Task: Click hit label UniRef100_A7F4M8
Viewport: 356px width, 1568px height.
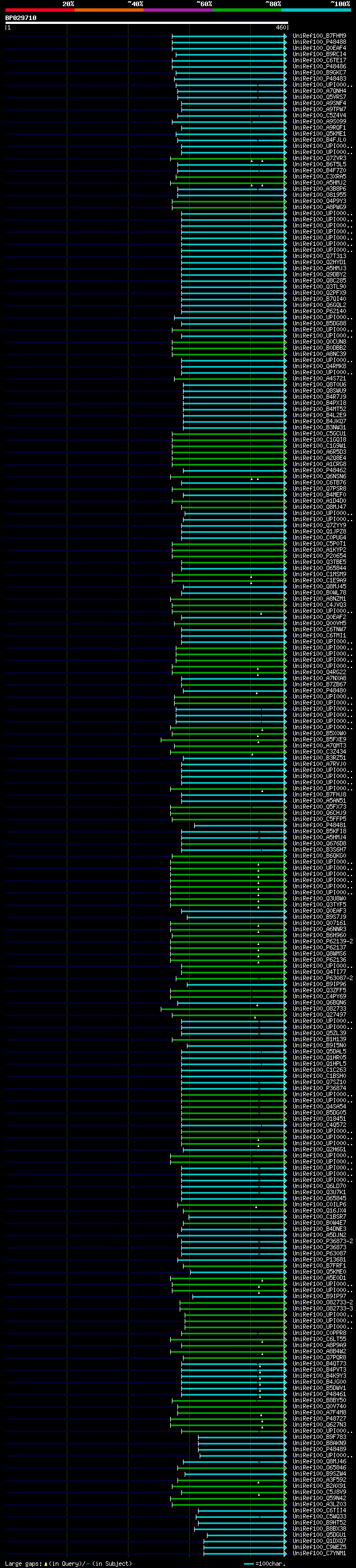Action: 319,1412
